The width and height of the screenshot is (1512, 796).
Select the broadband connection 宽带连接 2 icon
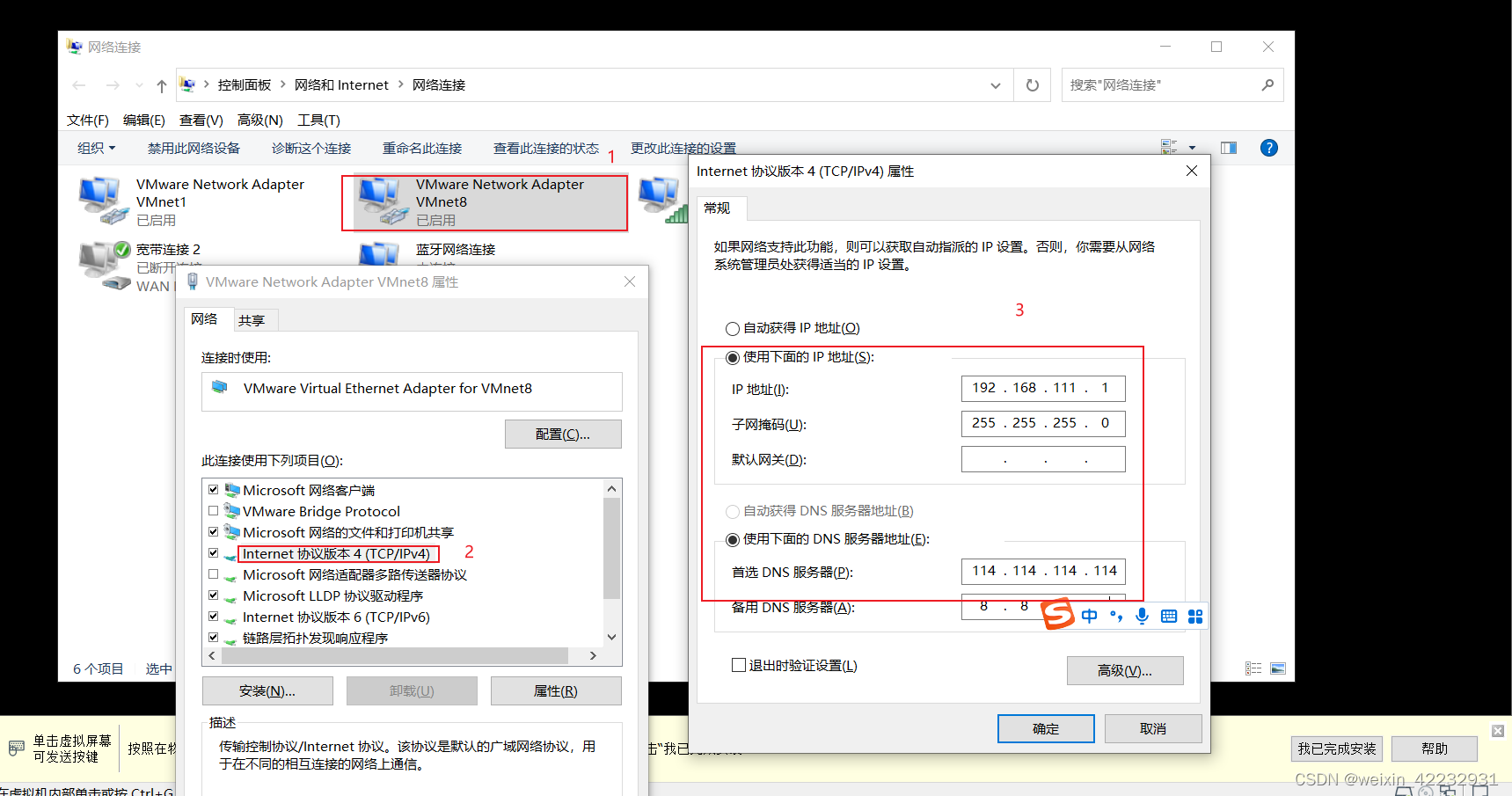(104, 267)
